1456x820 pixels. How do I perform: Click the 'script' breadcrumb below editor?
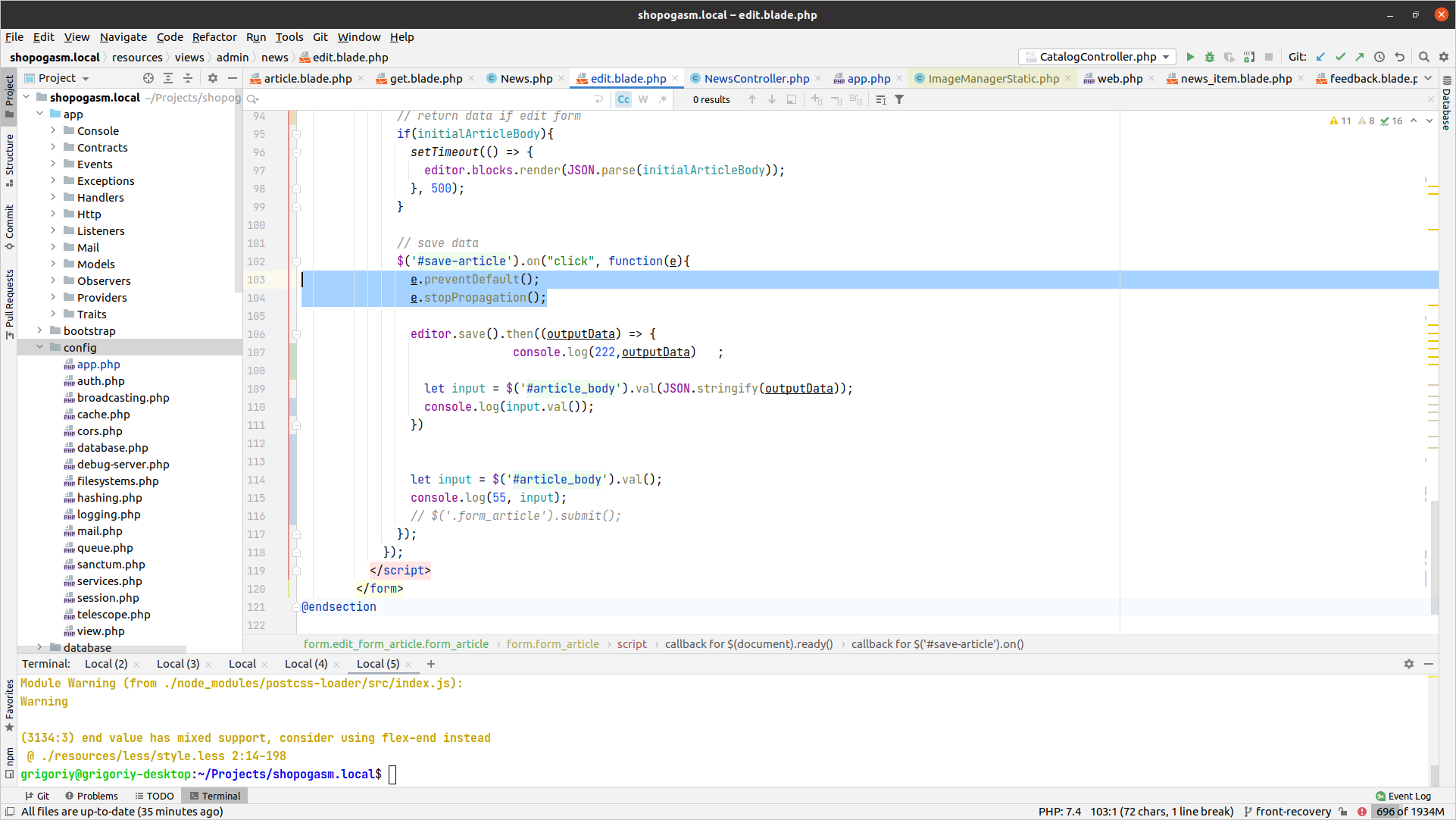click(632, 644)
